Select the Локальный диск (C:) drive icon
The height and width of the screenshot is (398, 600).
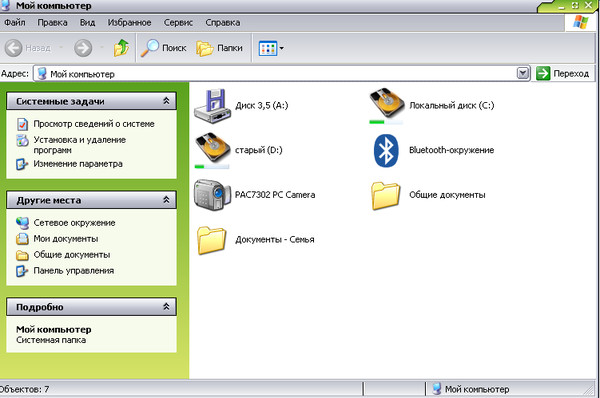[386, 103]
